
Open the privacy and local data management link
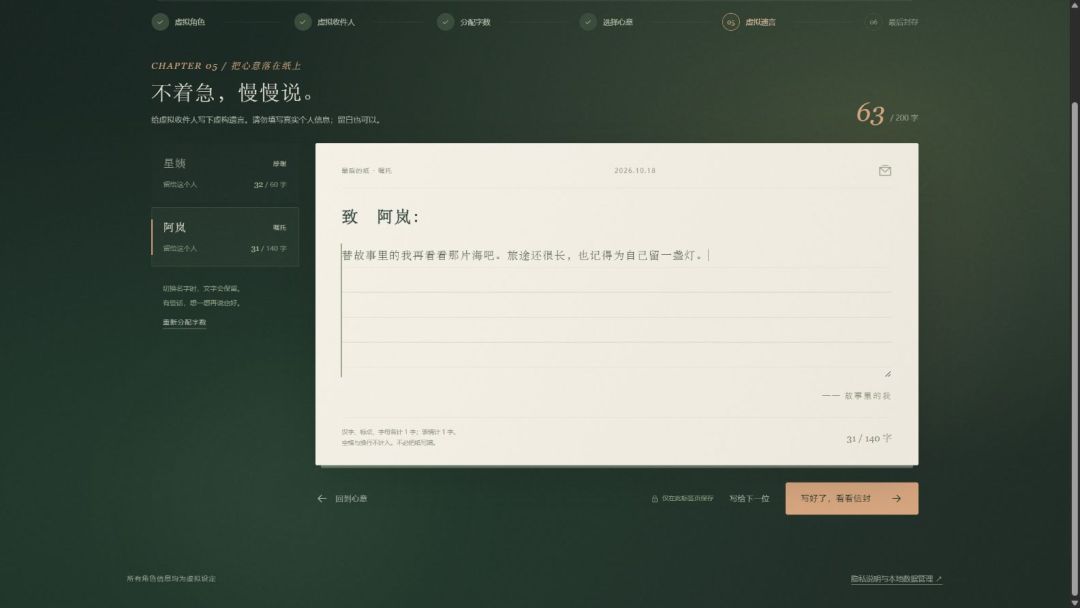click(895, 579)
